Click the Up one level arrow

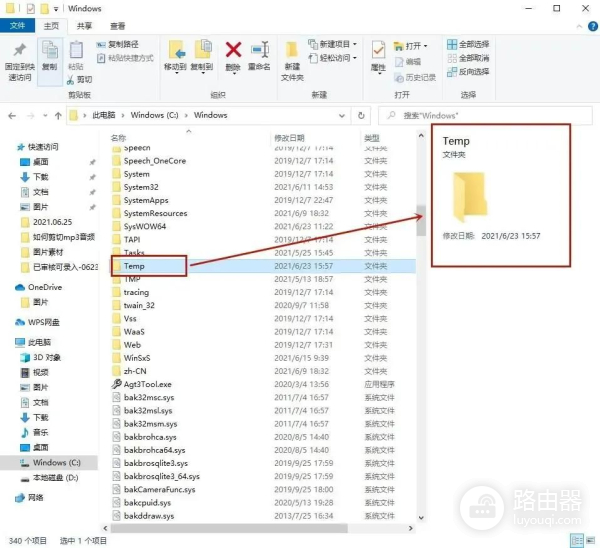58,116
